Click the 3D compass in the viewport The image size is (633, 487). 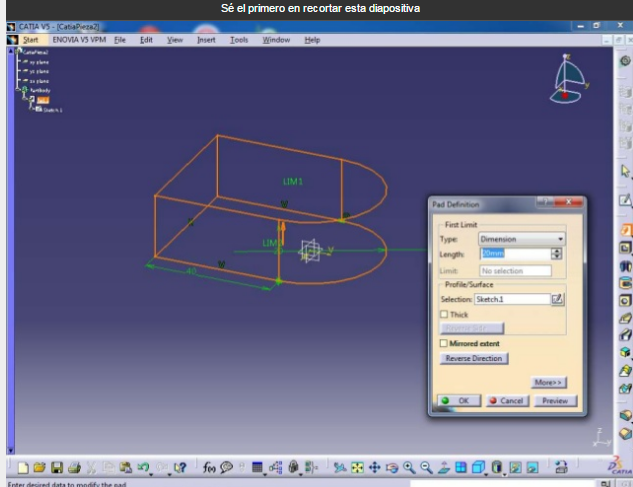click(569, 79)
